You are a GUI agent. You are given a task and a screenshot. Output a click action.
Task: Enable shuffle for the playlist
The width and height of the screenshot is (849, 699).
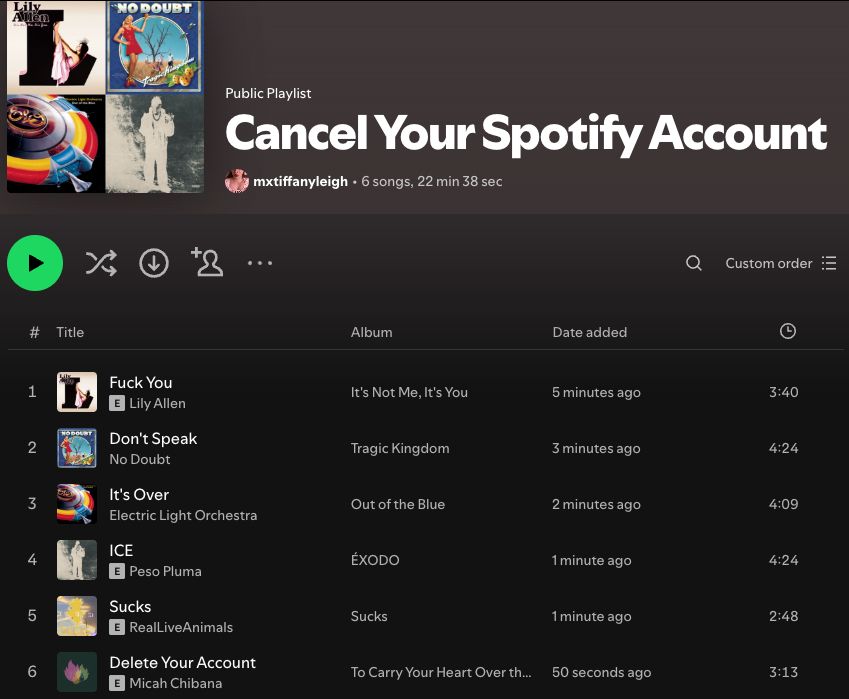(100, 262)
